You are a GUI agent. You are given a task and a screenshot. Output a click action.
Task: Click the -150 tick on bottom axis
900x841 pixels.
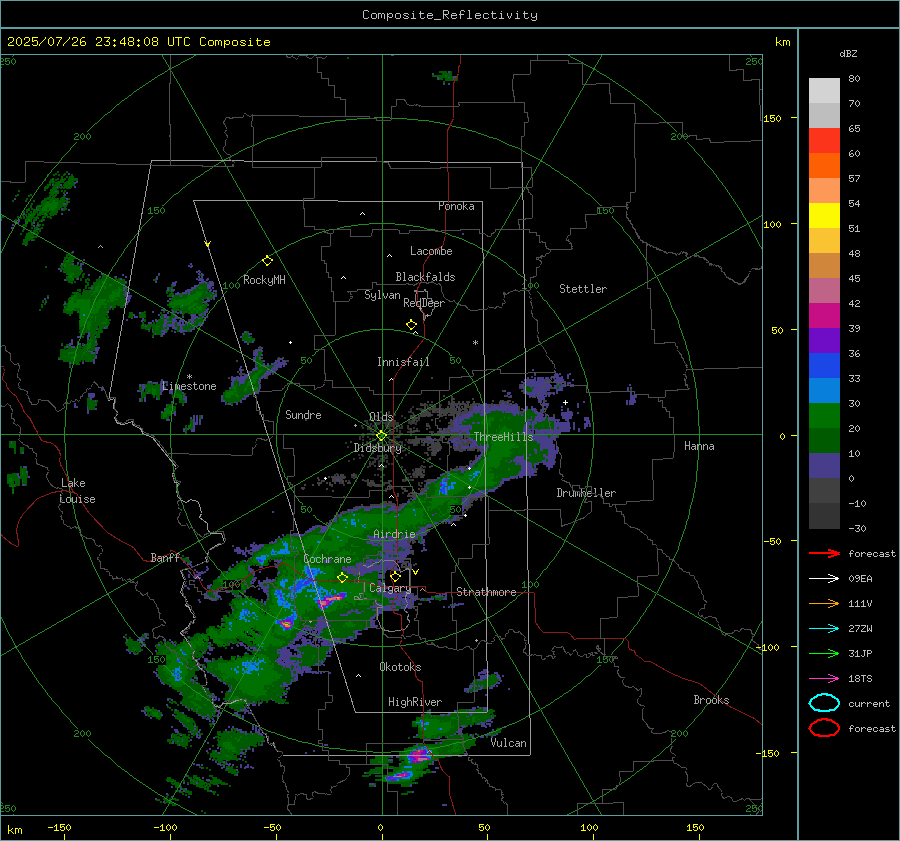(60, 827)
